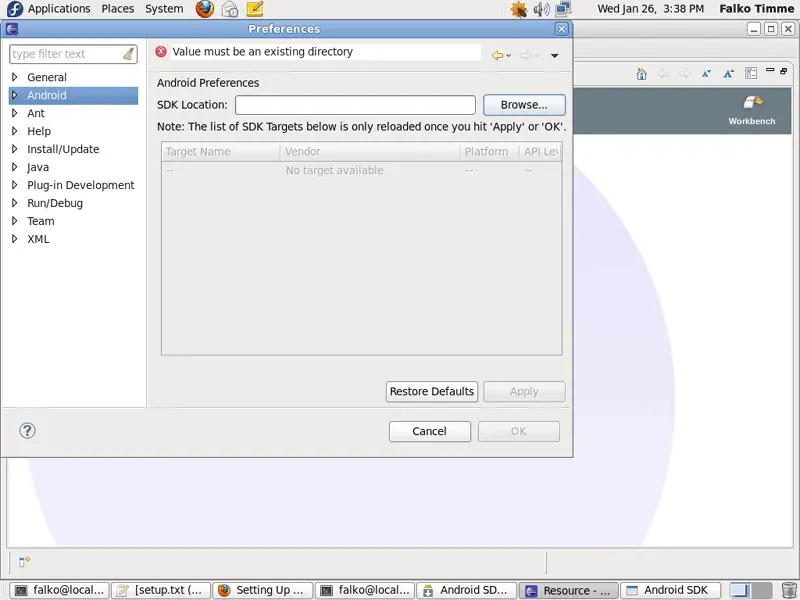Click the Fedora logo in the panel
This screenshot has height=600, width=800.
tap(15, 9)
